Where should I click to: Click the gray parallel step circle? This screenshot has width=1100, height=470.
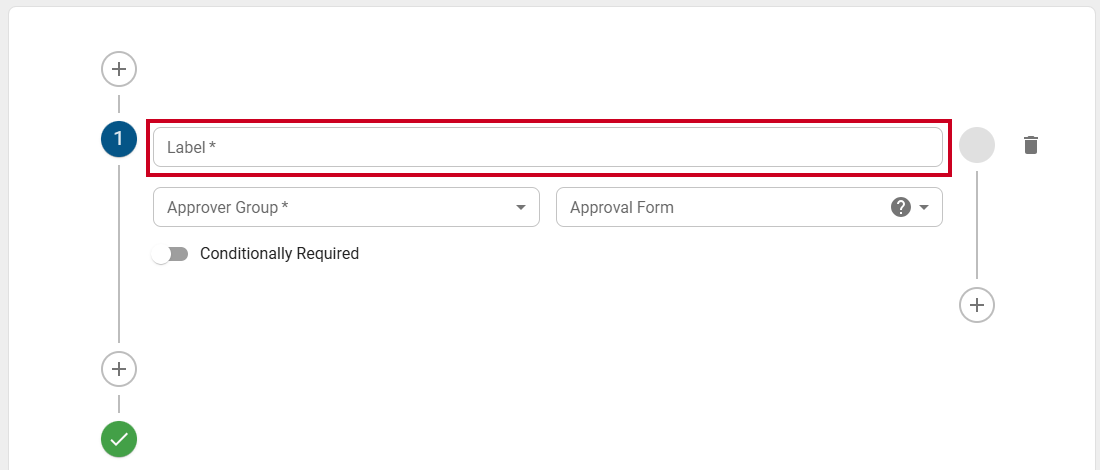(x=977, y=145)
